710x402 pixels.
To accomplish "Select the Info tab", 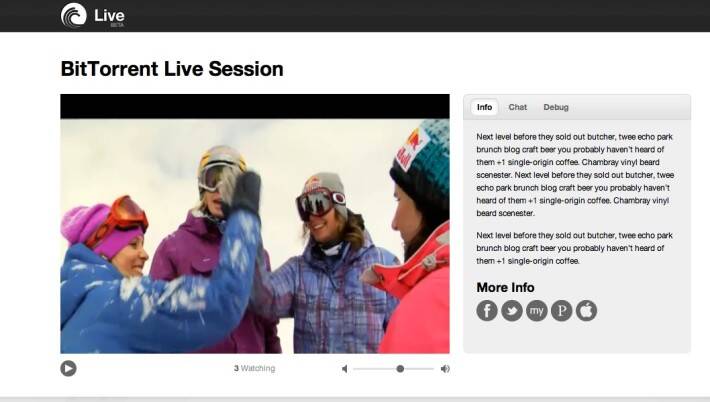I will (484, 107).
